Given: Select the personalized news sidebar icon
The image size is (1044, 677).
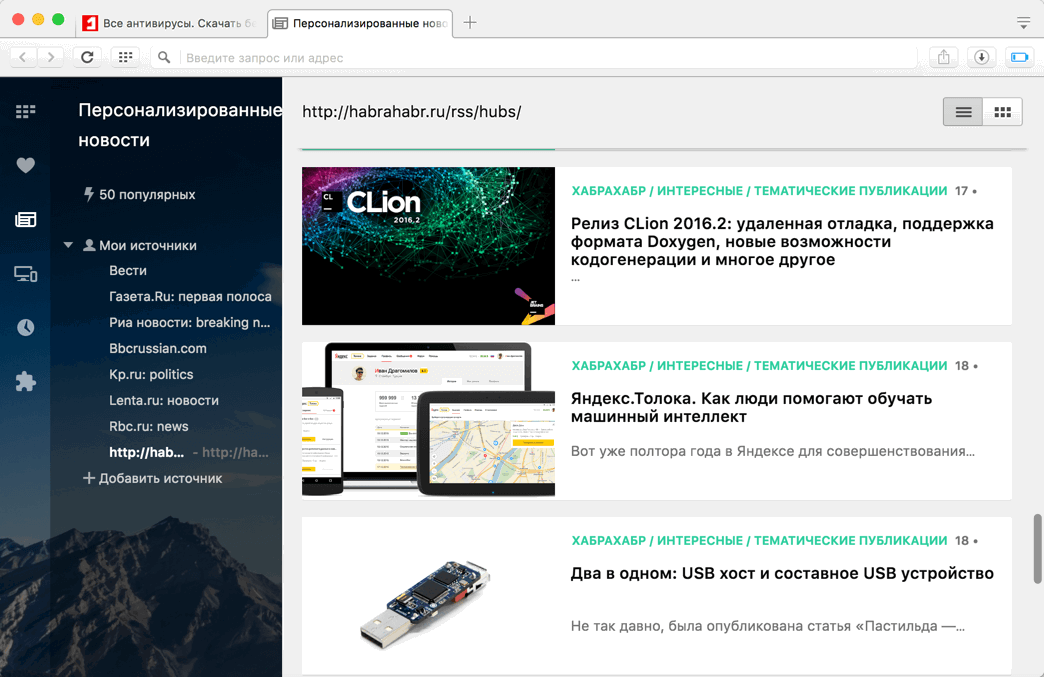Looking at the screenshot, I should [25, 220].
